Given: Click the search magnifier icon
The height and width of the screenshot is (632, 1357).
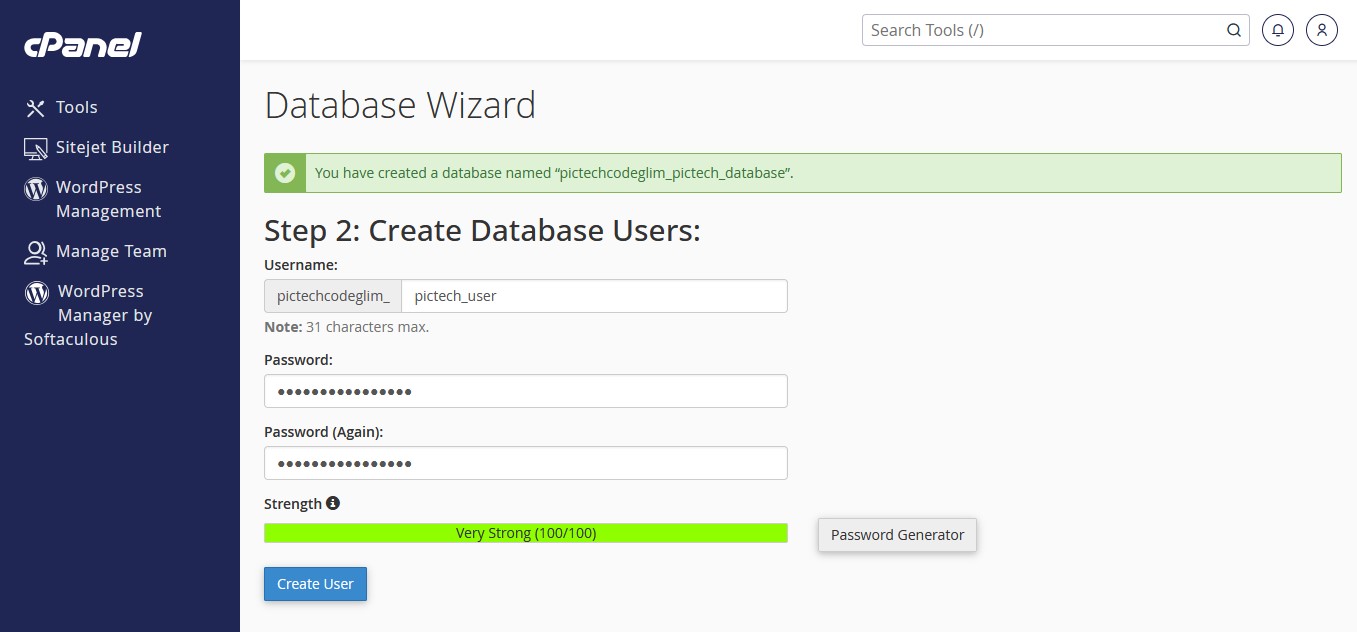Looking at the screenshot, I should [1234, 30].
